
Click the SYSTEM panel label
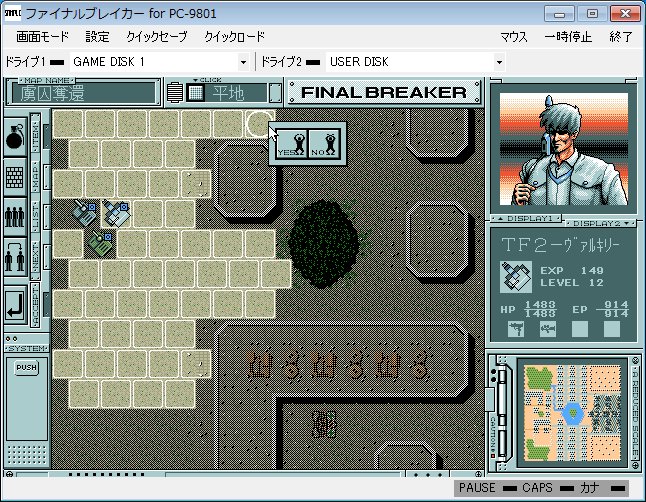point(27,349)
